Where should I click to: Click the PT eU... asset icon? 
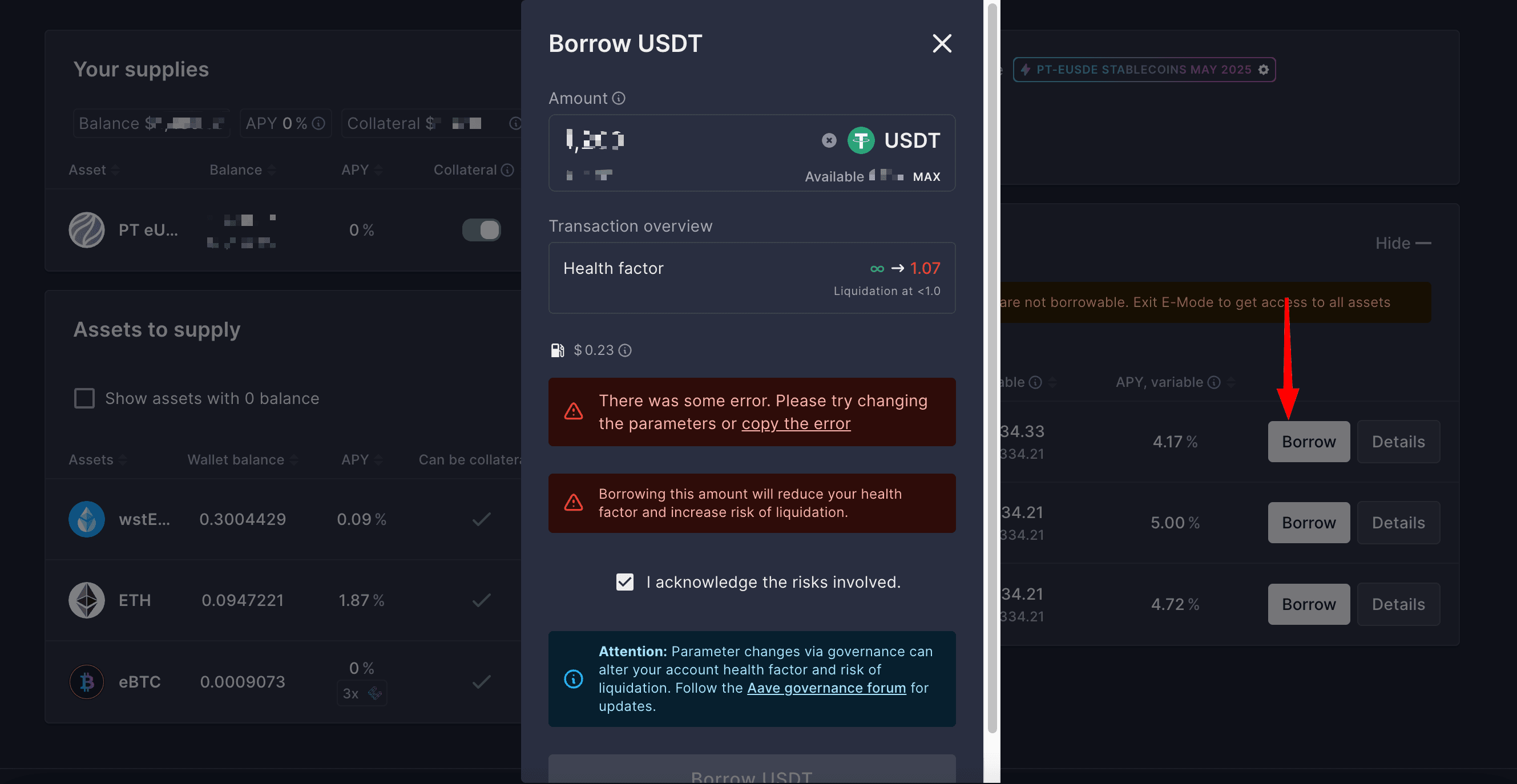[87, 230]
